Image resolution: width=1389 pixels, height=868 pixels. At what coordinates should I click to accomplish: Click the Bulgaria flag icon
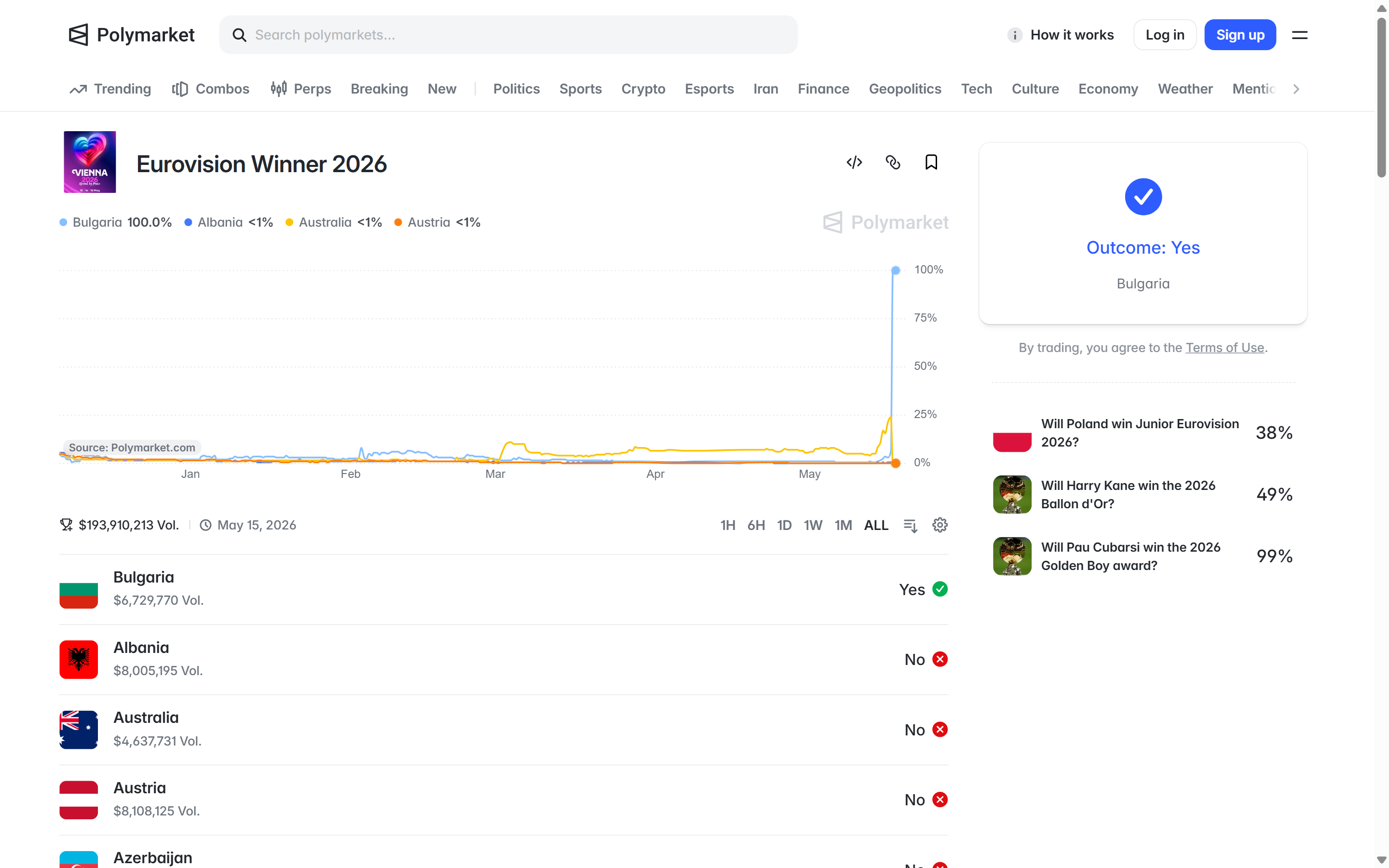(x=79, y=589)
